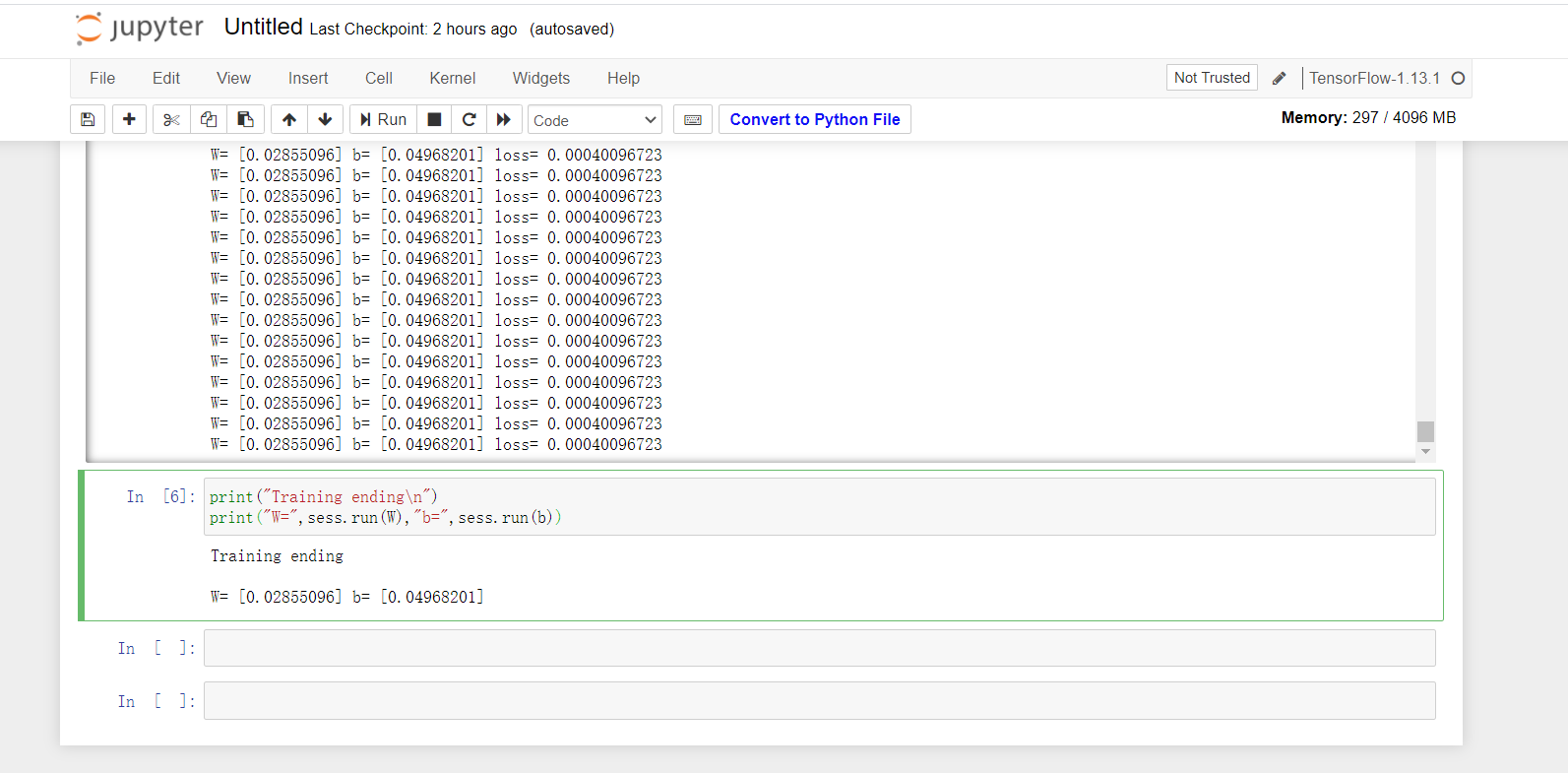The image size is (1568, 773).
Task: Open the Cell menu
Action: point(378,78)
